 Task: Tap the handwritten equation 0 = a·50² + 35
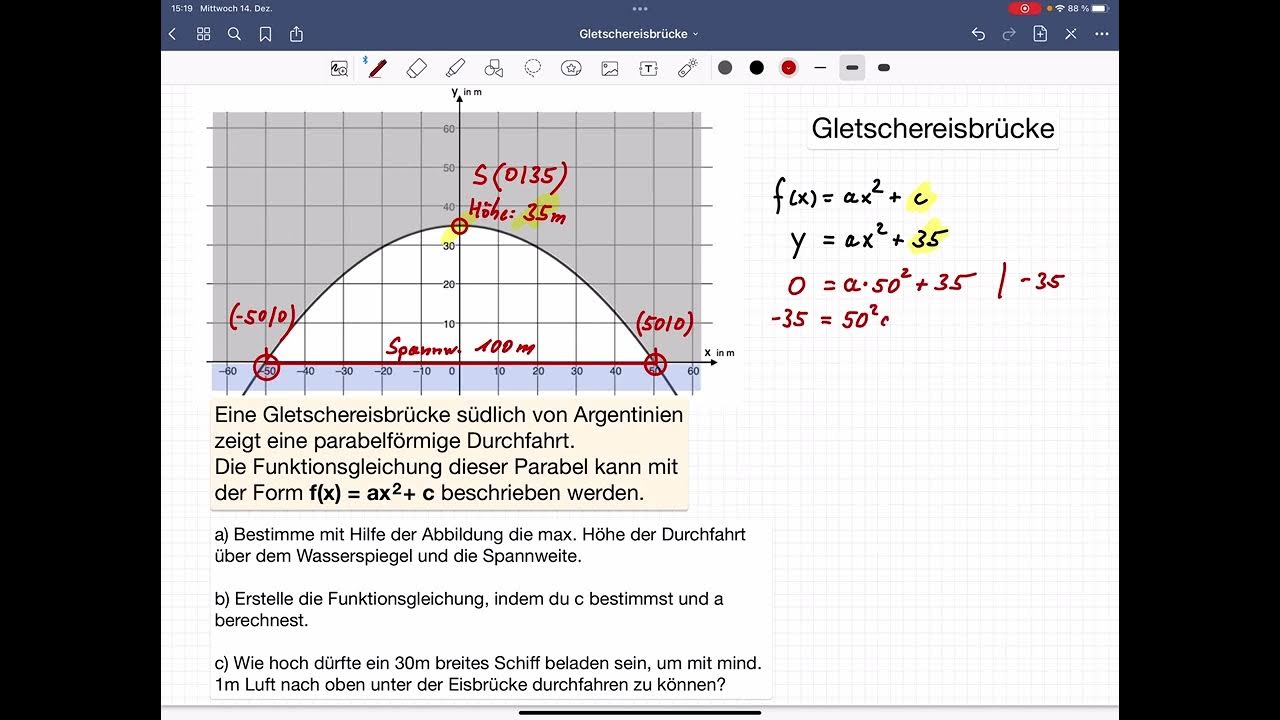pyautogui.click(x=882, y=284)
